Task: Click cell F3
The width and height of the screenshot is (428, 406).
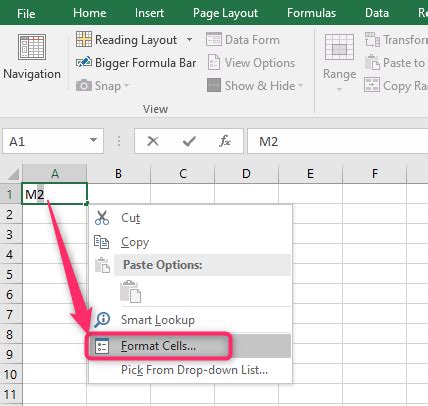Action: tap(375, 234)
